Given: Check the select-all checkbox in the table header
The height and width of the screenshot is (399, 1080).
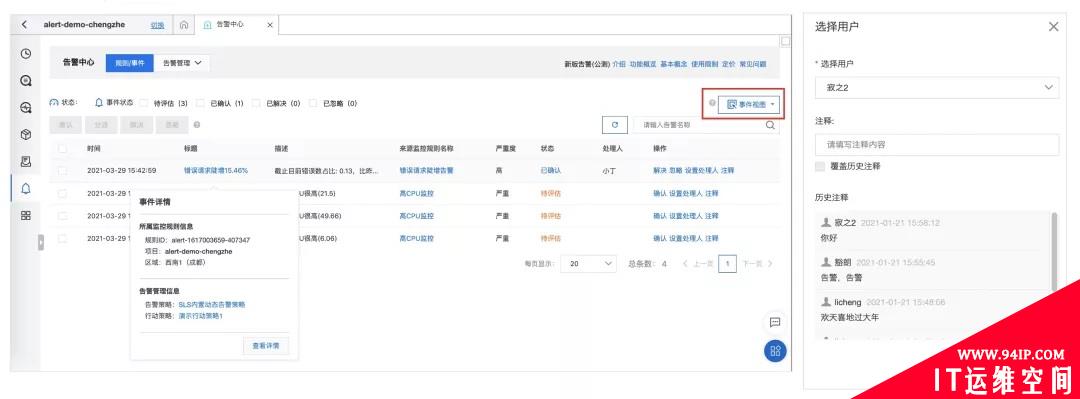Looking at the screenshot, I should coord(63,148).
